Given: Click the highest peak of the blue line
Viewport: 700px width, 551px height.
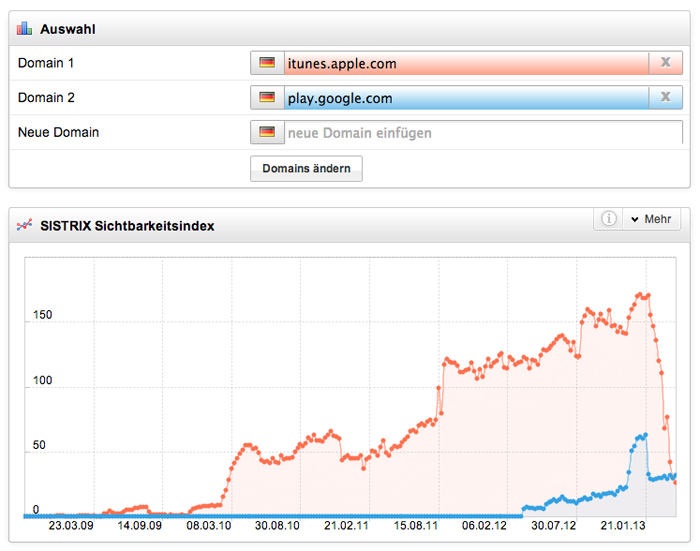Looking at the screenshot, I should click(646, 435).
